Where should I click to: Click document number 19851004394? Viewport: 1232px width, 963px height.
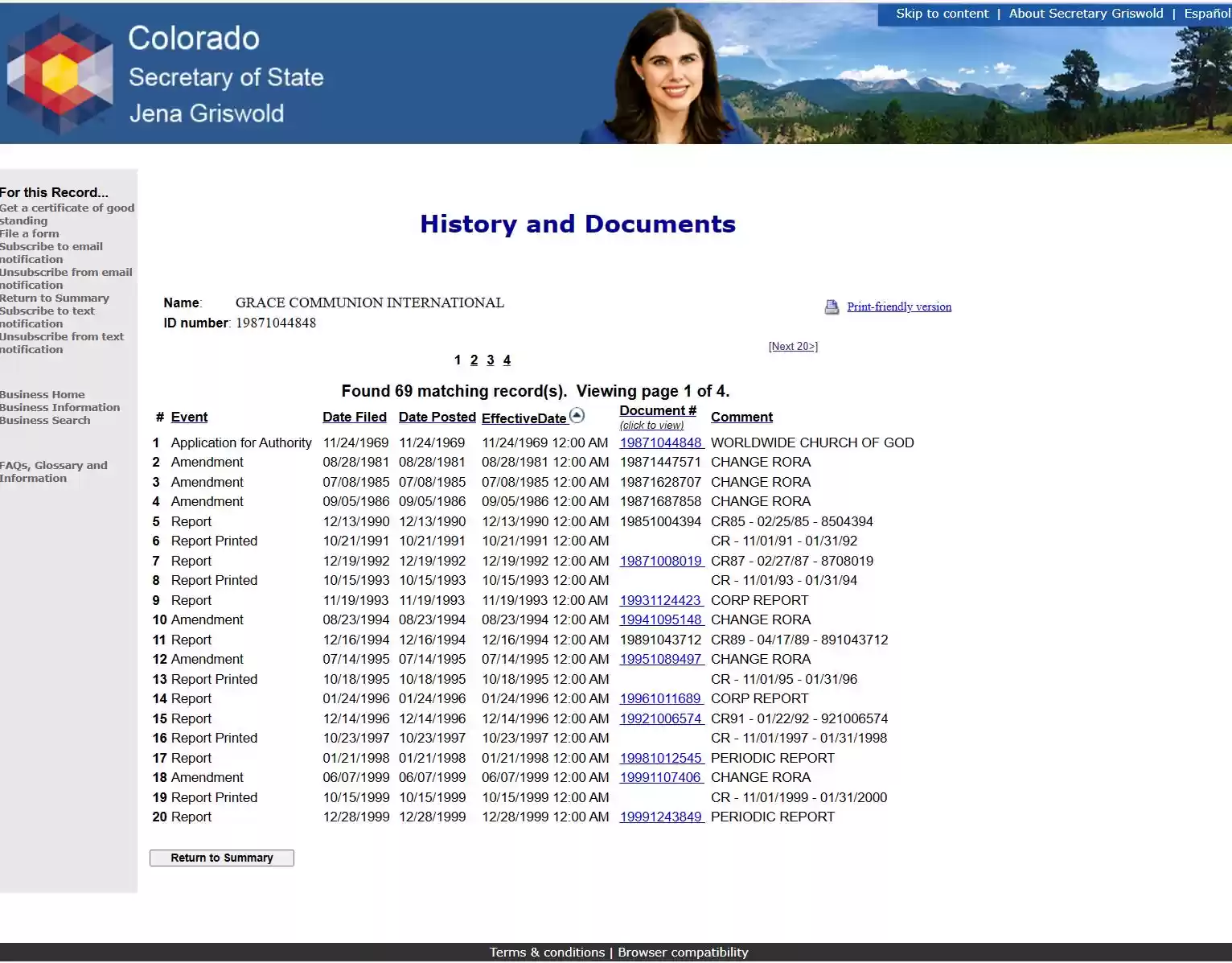click(x=660, y=521)
